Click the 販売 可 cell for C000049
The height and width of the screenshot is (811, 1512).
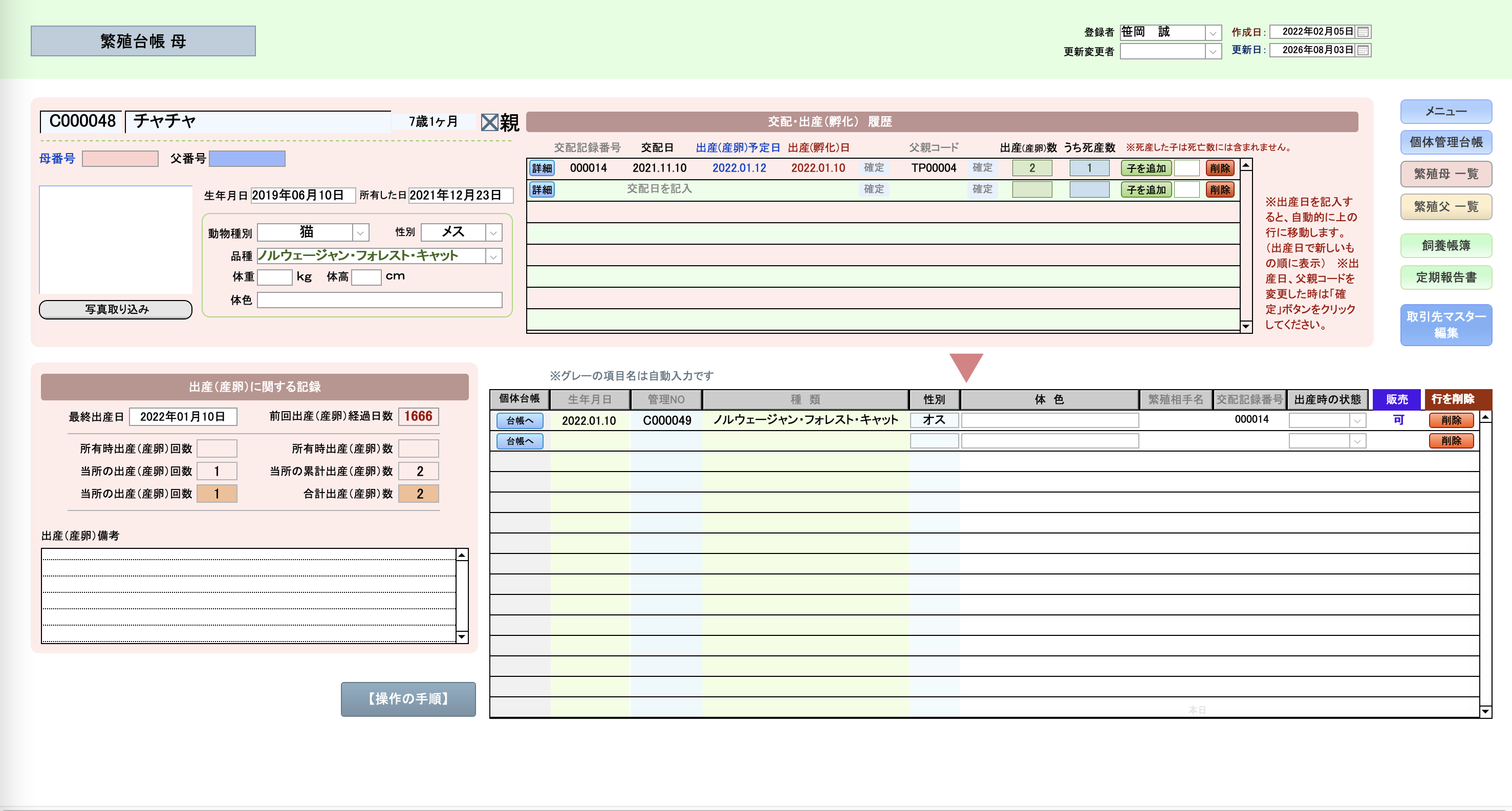click(x=1398, y=420)
